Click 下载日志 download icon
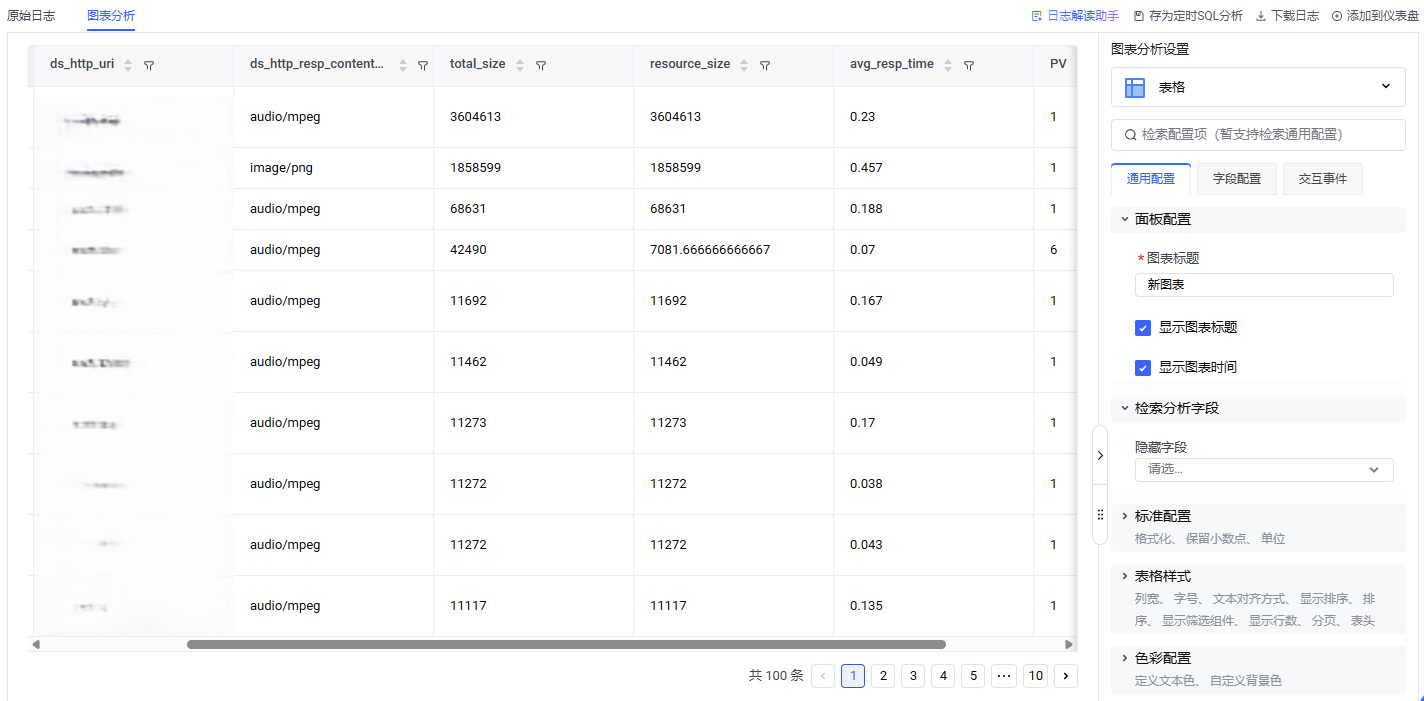 tap(1261, 16)
